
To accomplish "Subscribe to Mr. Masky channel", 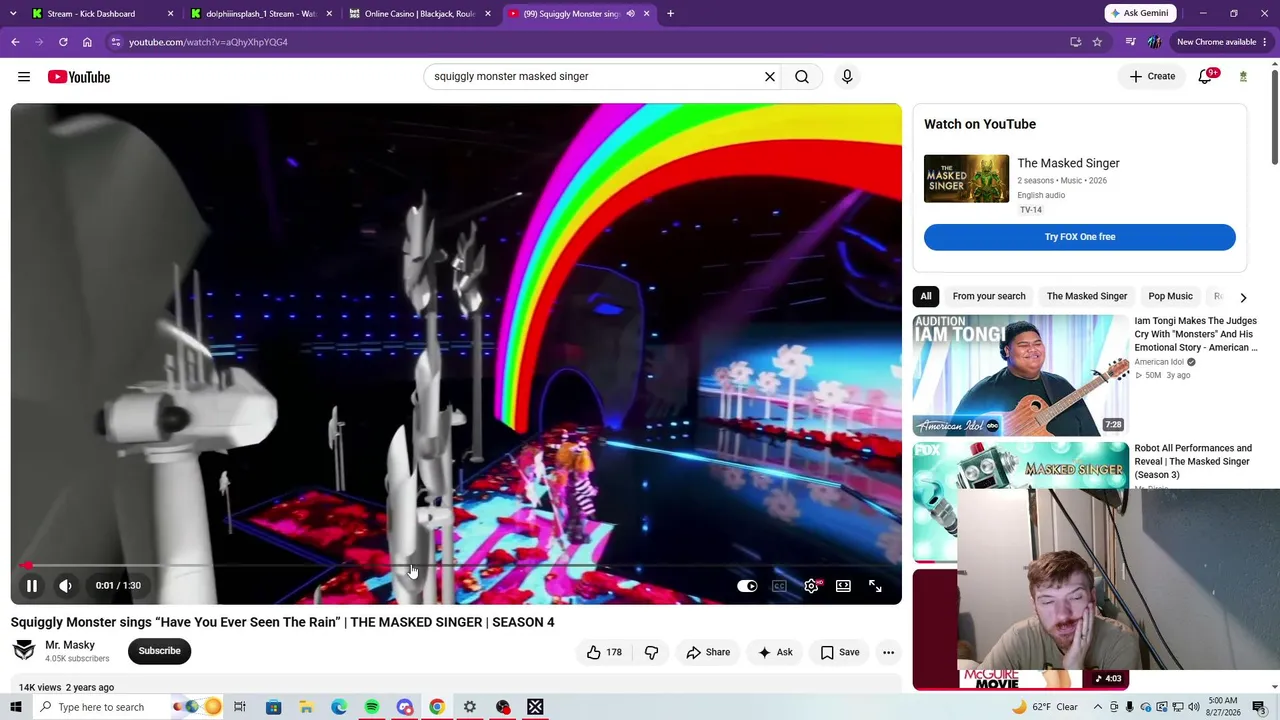I will (x=159, y=651).
